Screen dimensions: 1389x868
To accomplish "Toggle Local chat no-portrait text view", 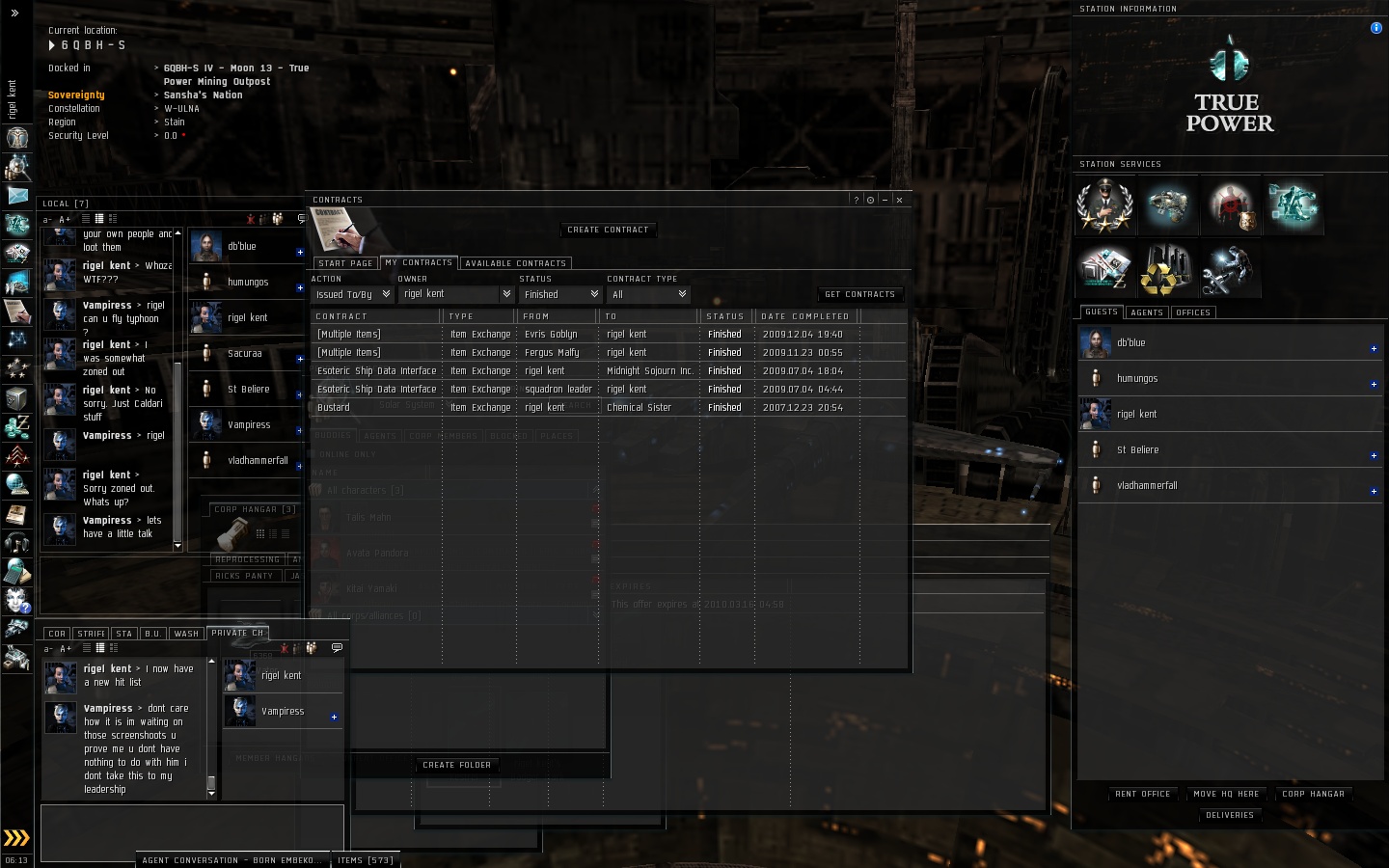I will (86, 219).
